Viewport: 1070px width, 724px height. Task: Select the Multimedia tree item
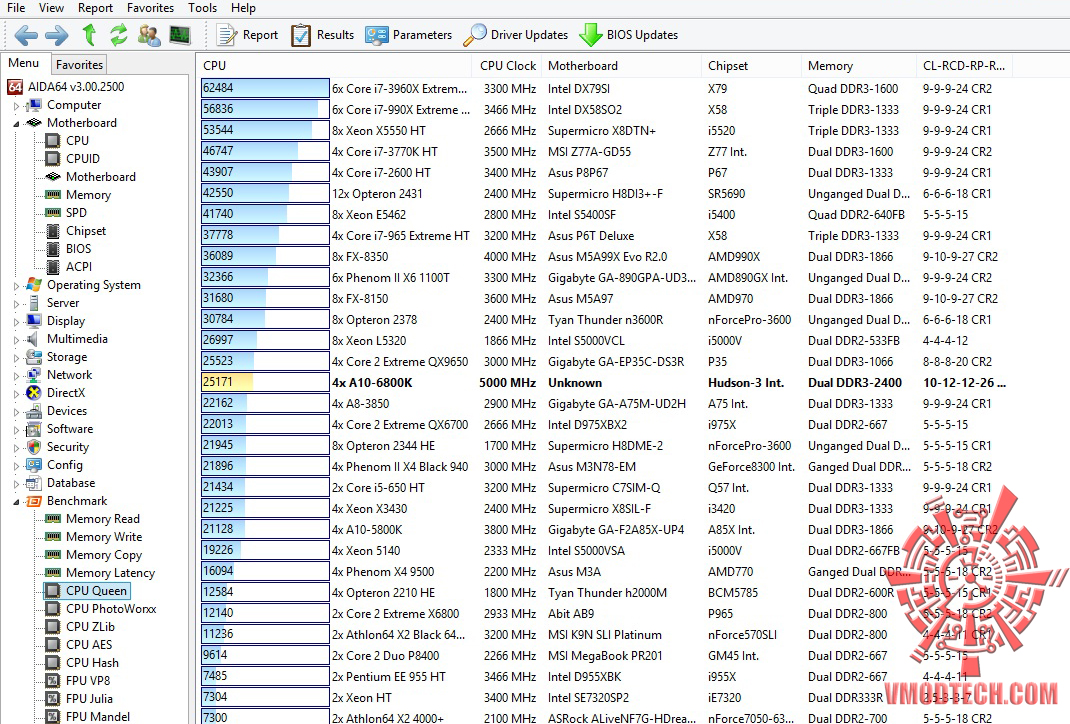point(77,338)
